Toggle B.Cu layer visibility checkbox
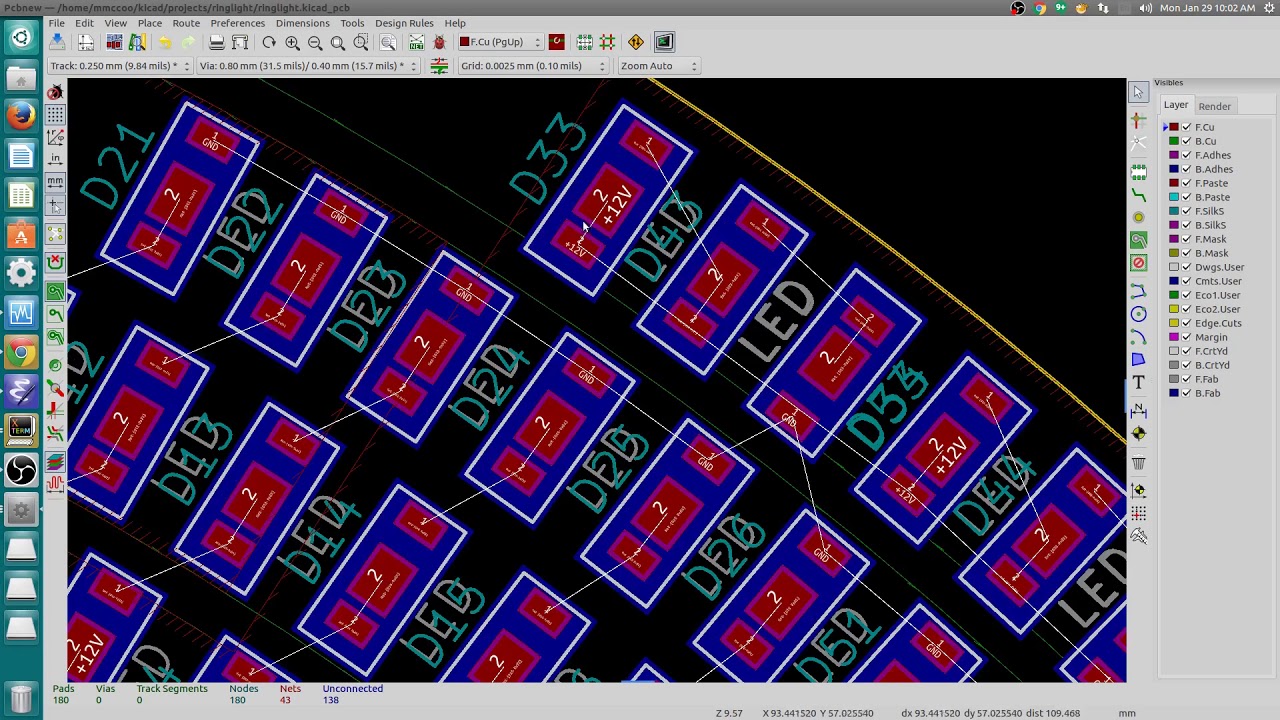This screenshot has width=1280, height=720. pos(1186,141)
